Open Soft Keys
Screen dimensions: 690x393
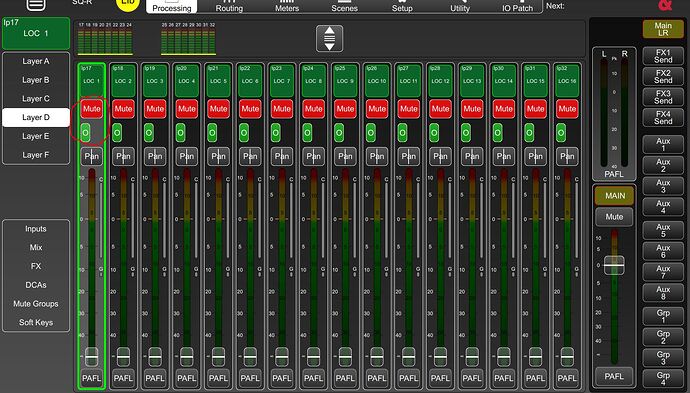(36, 322)
